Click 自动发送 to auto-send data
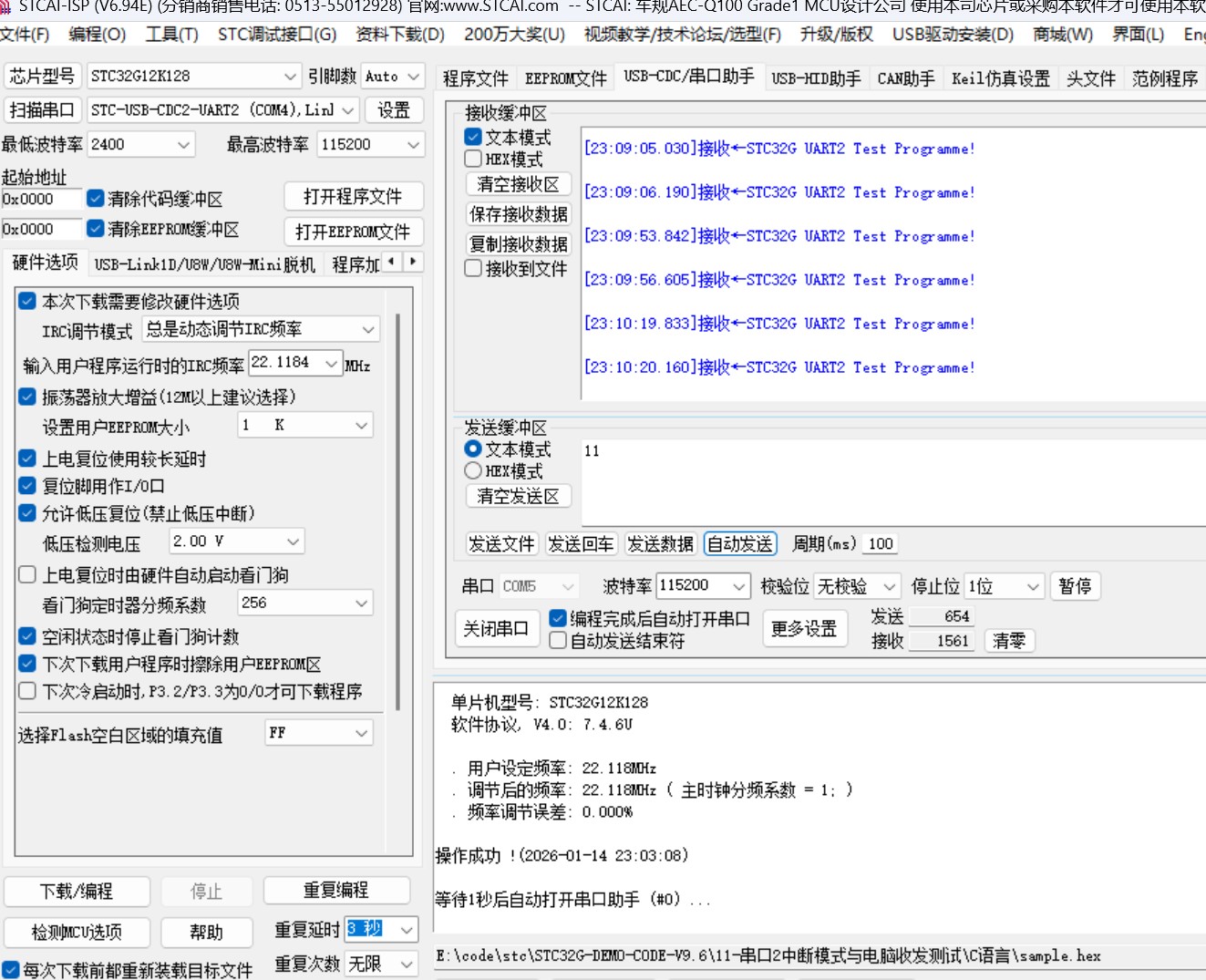1206x980 pixels. [739, 543]
